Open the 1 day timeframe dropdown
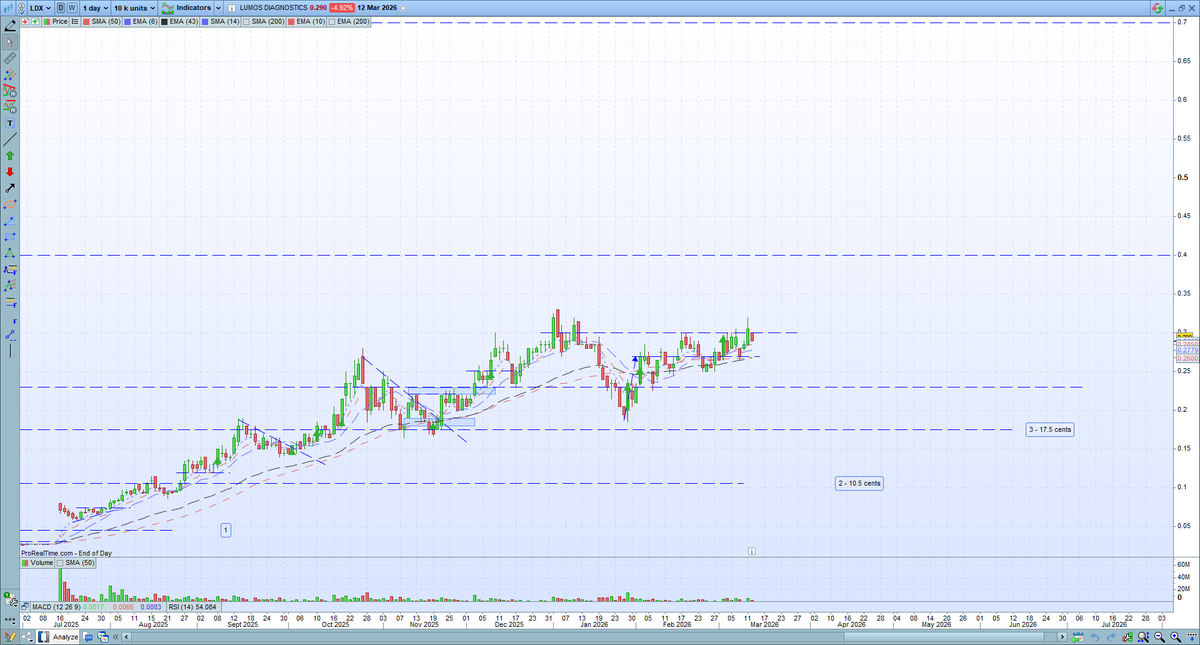 [95, 7]
